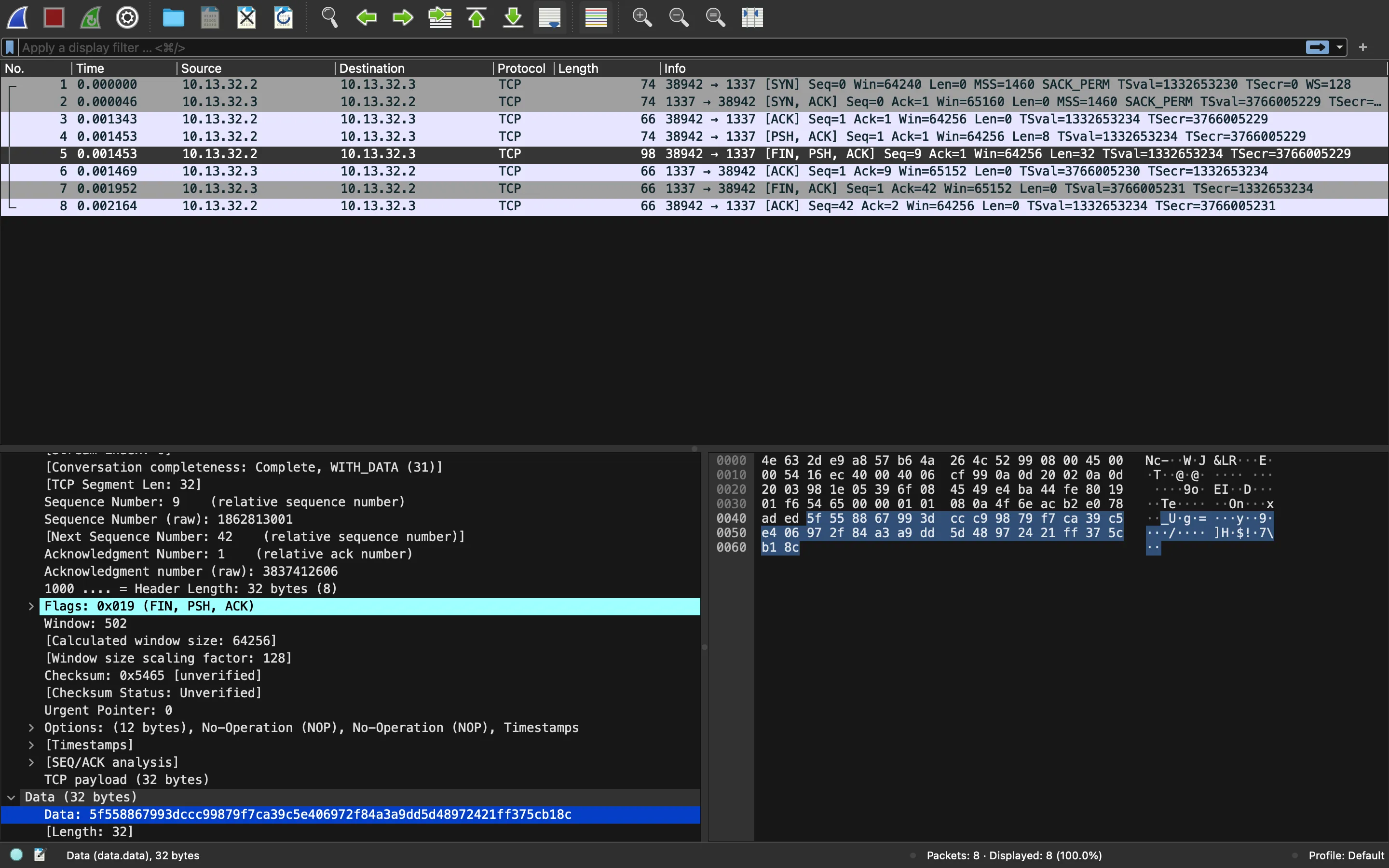Zoom in packet text
This screenshot has height=868, width=1389.
coord(642,18)
